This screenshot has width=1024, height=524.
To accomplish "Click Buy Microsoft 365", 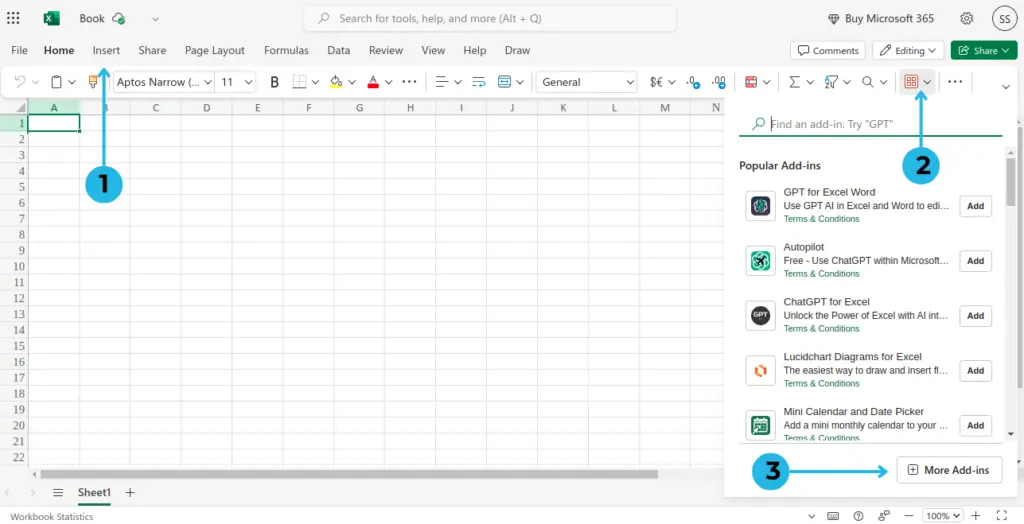I will click(x=881, y=18).
